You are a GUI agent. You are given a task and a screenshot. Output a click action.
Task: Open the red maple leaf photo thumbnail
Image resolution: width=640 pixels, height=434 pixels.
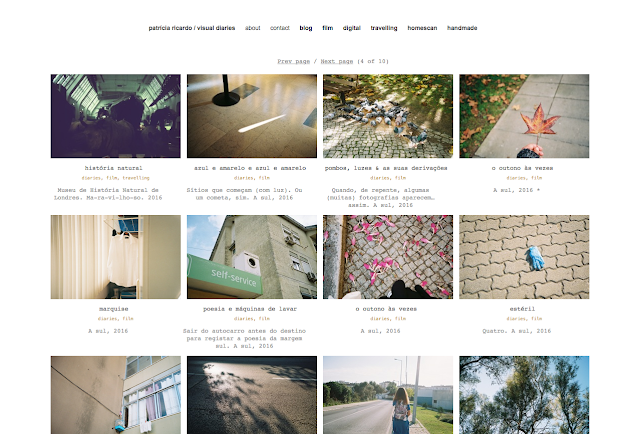click(524, 116)
